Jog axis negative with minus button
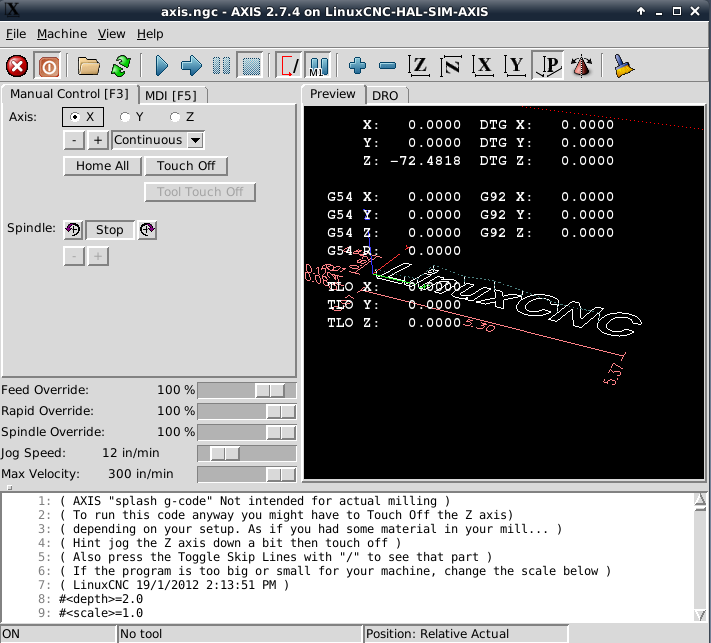 coord(74,140)
